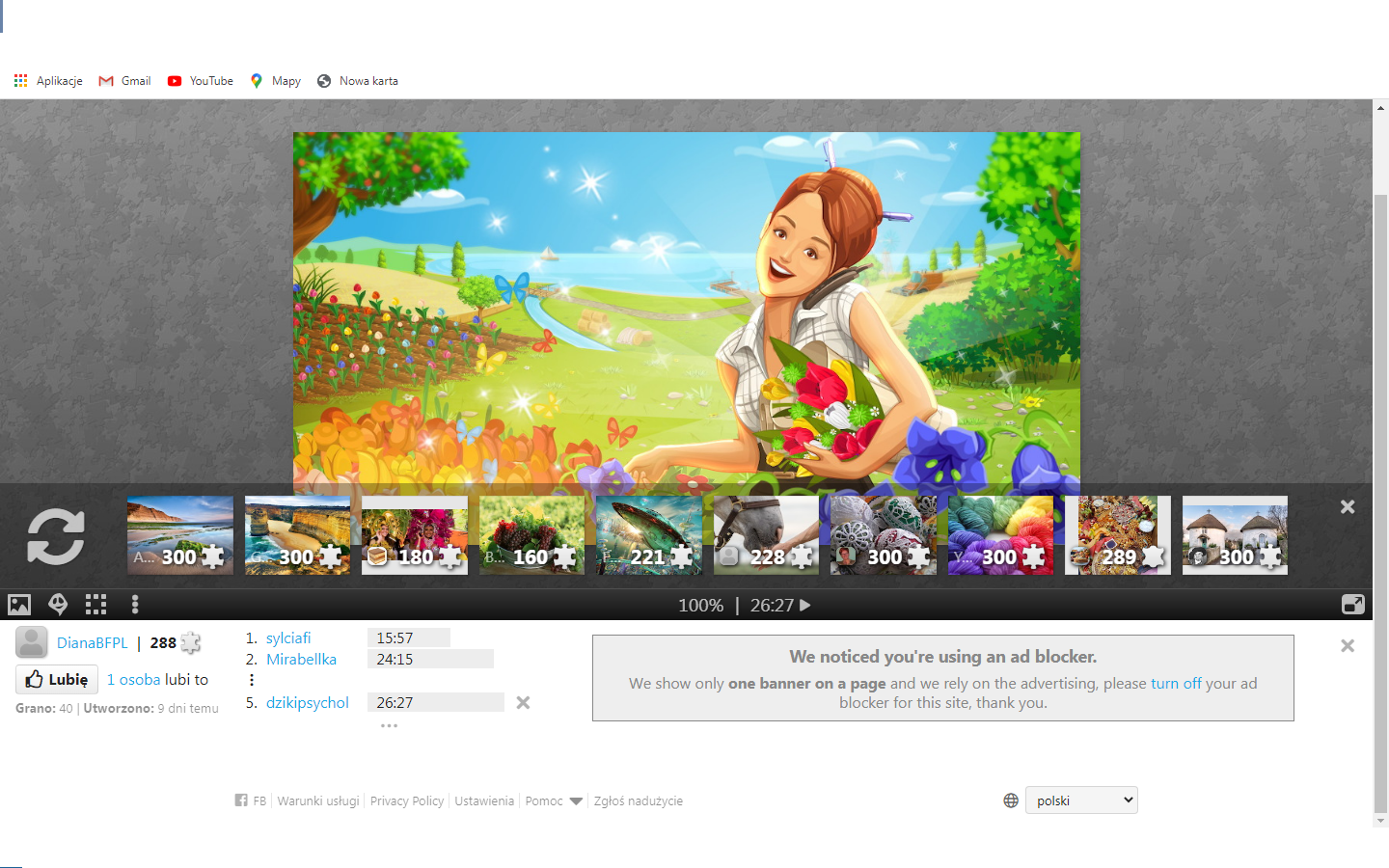Click the arrange pieces grid icon
The height and width of the screenshot is (868, 1389).
pos(95,605)
